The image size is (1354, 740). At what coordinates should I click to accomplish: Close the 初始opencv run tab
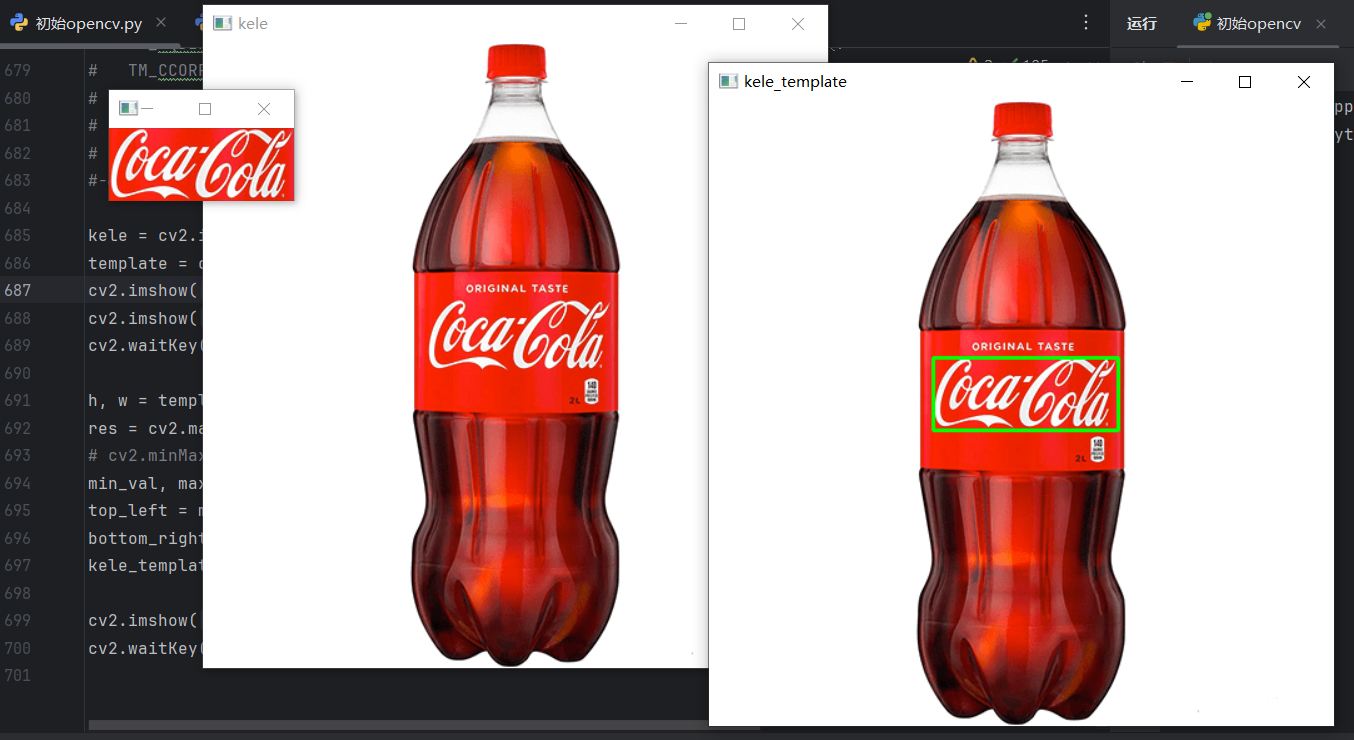click(x=1321, y=24)
